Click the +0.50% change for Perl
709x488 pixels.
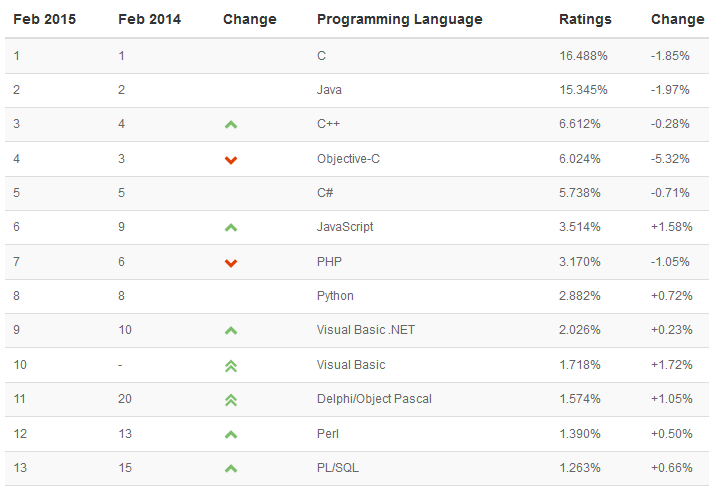coord(671,434)
